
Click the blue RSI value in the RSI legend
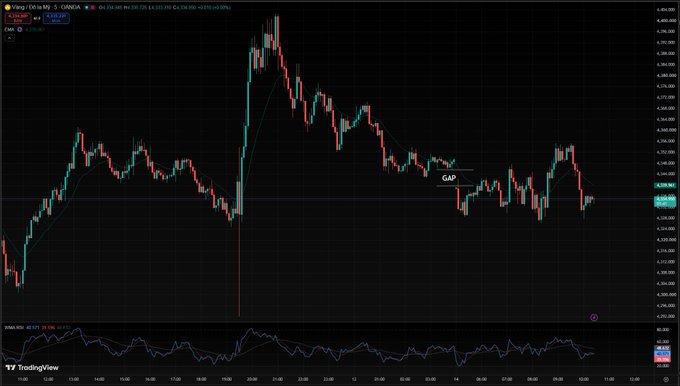point(32,327)
